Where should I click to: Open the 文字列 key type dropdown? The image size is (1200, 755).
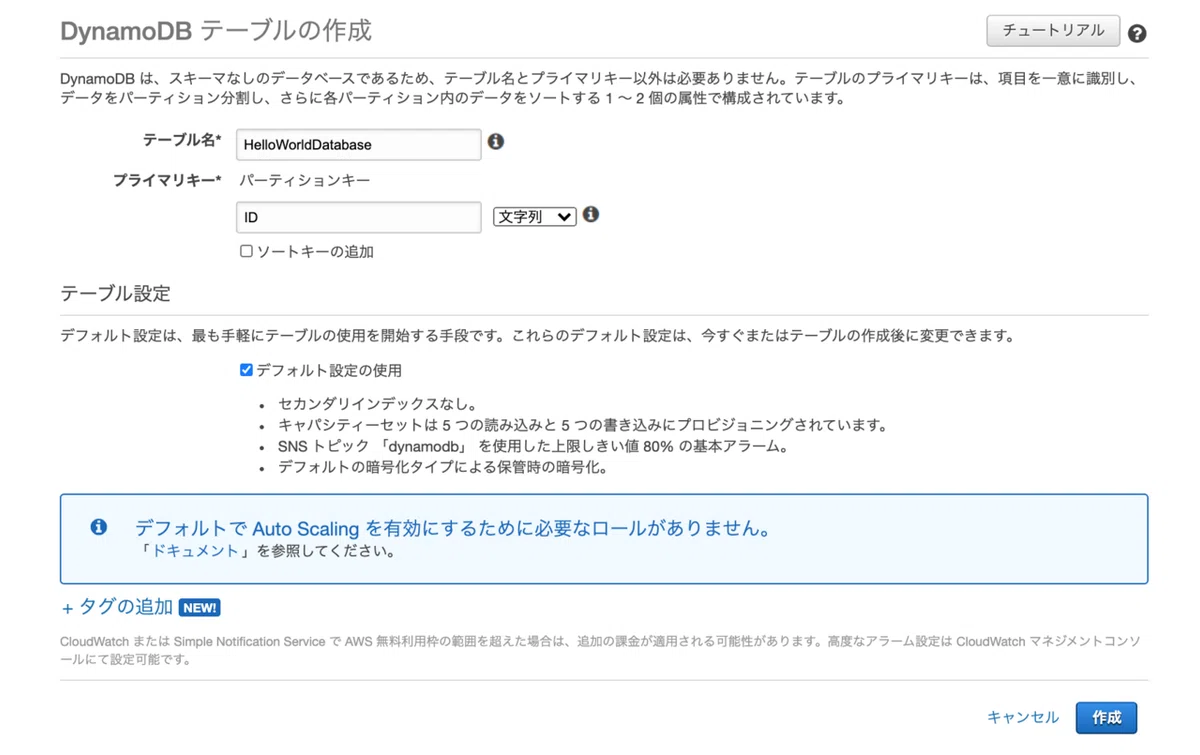click(x=535, y=216)
